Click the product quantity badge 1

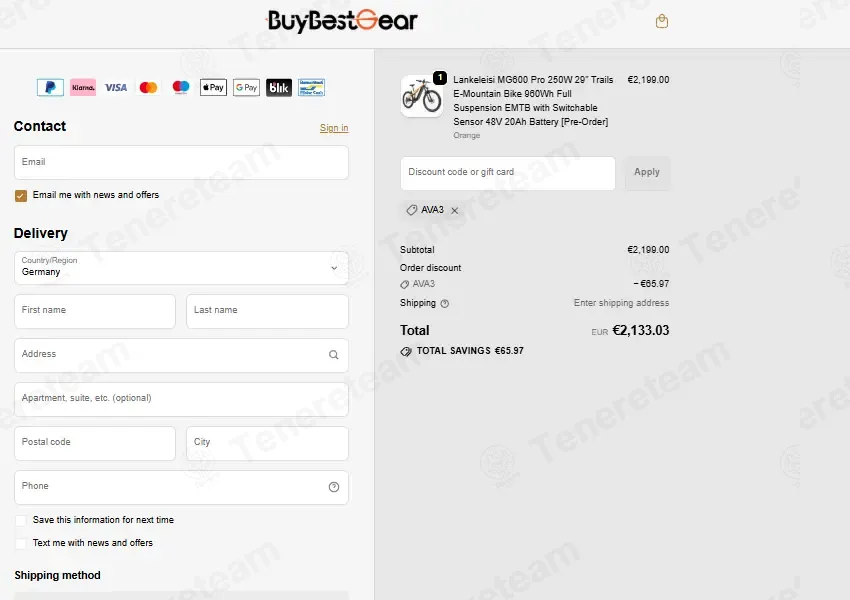pyautogui.click(x=440, y=78)
